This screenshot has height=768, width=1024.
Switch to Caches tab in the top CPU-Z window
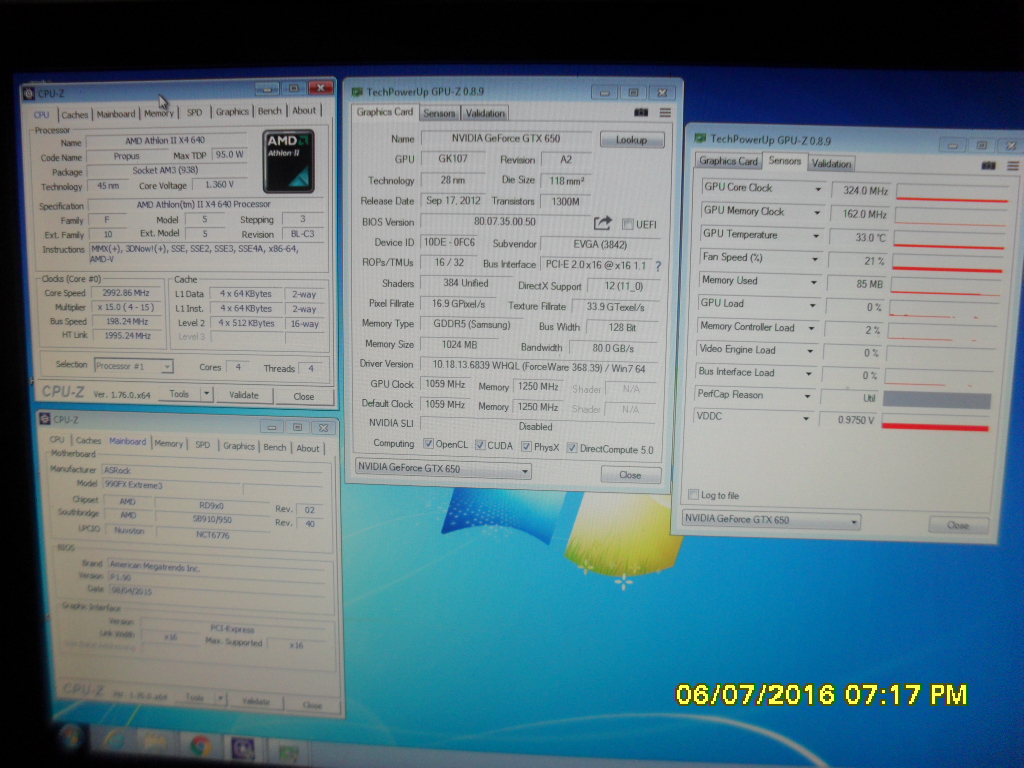coord(74,115)
